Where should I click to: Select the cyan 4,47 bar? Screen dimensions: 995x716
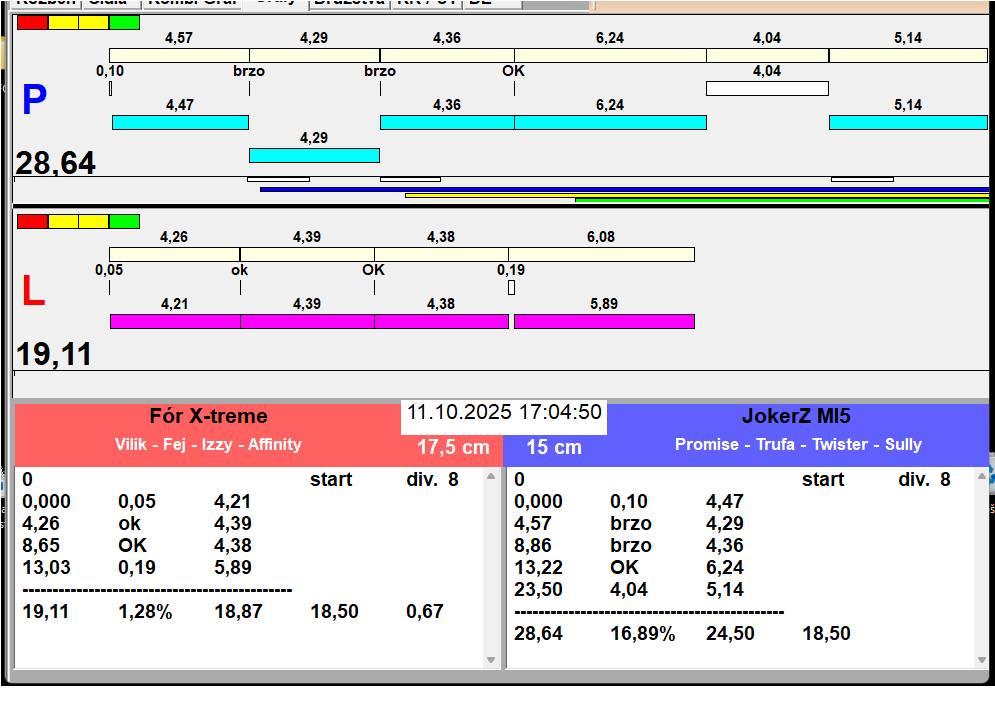(180, 123)
